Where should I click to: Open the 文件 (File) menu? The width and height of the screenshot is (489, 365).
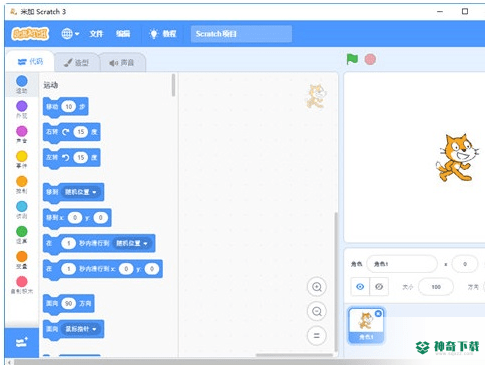96,34
